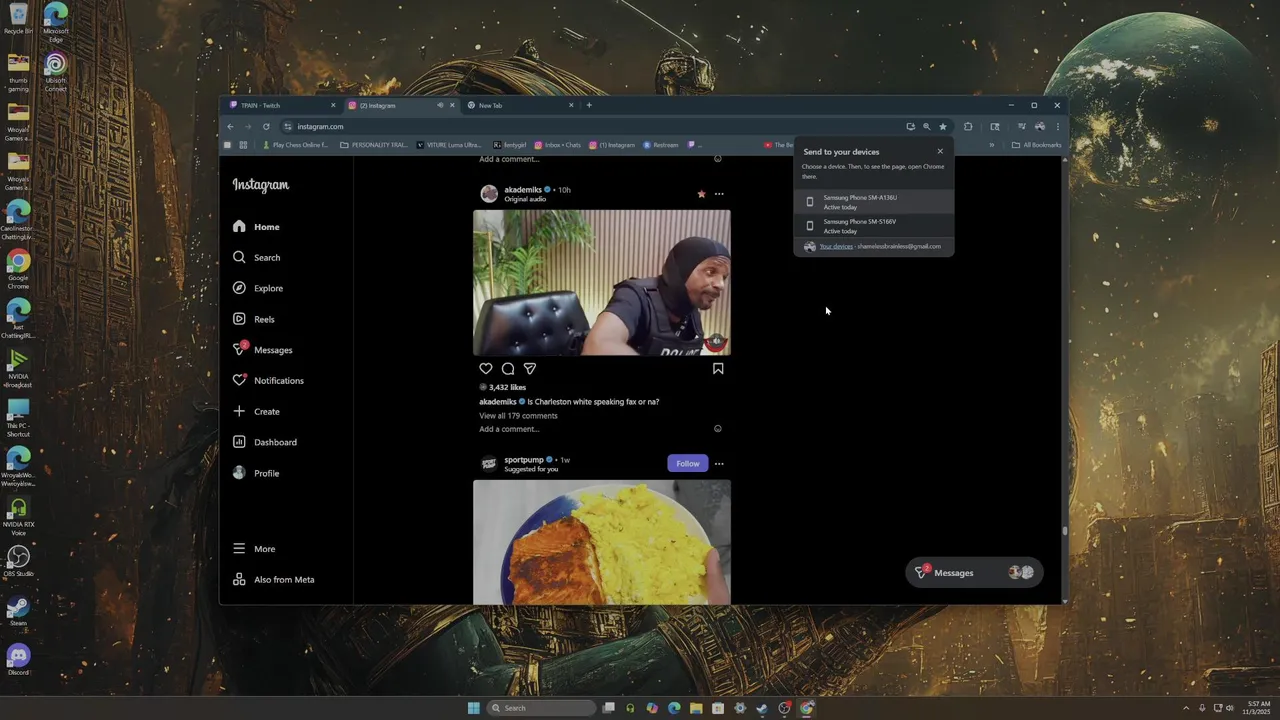
Task: Expand hidden bookmarks chevron
Action: point(992,145)
